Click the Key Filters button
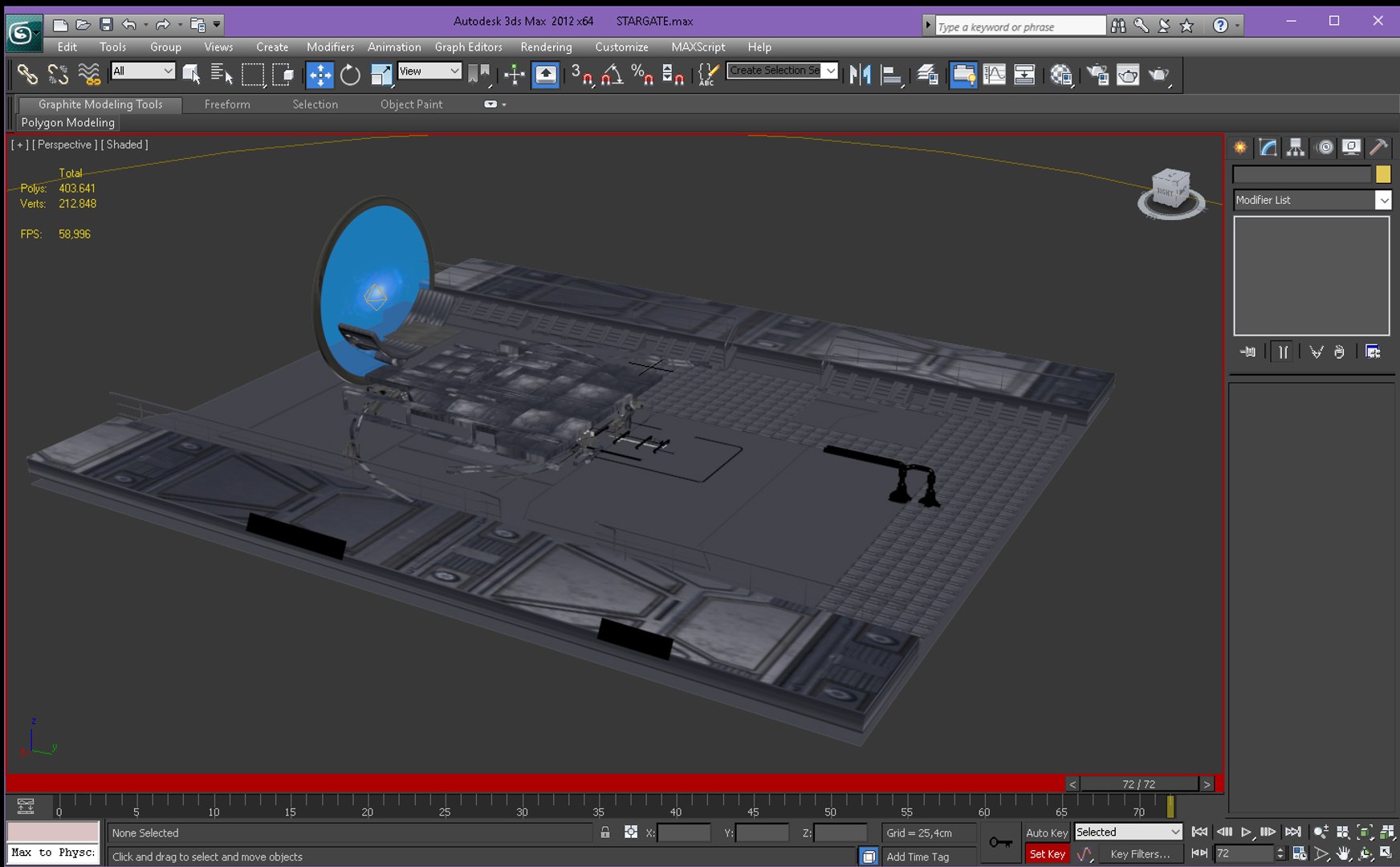 pyautogui.click(x=1140, y=854)
